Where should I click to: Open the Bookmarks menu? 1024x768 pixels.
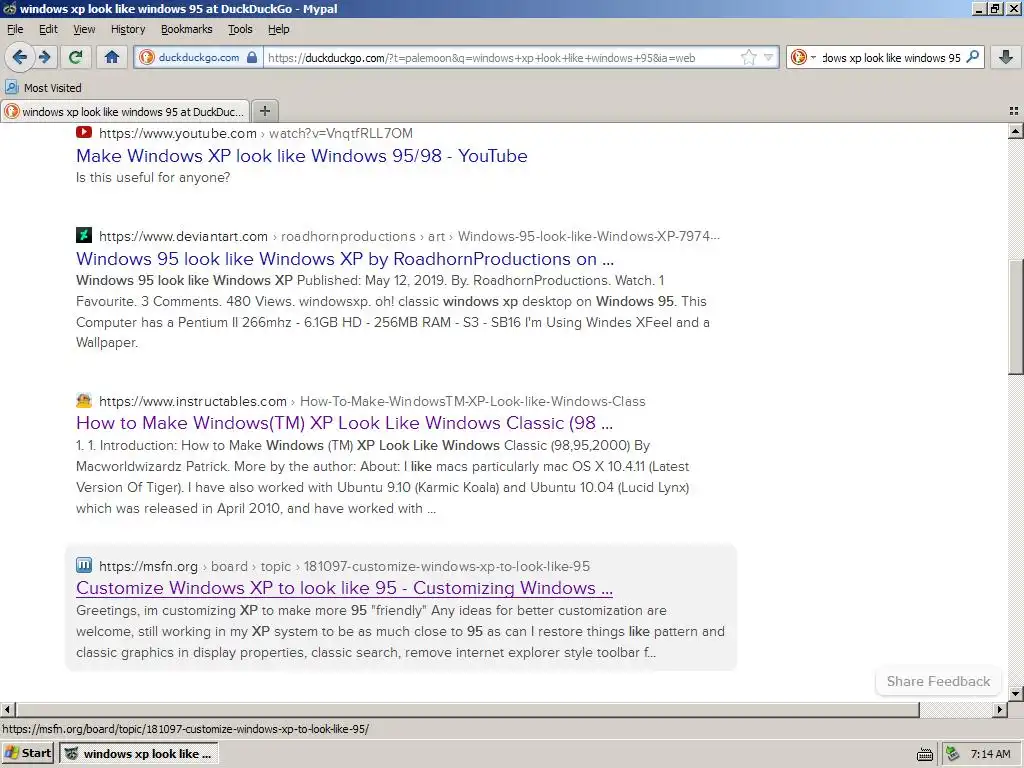tap(187, 29)
